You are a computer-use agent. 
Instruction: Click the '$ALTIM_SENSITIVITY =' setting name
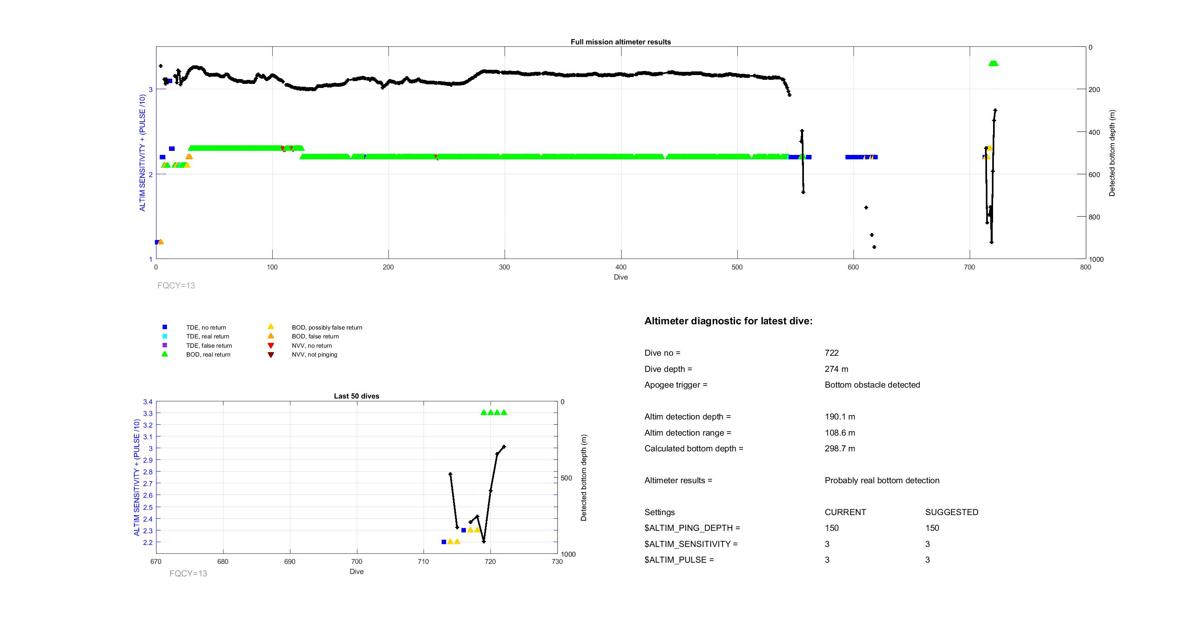691,544
